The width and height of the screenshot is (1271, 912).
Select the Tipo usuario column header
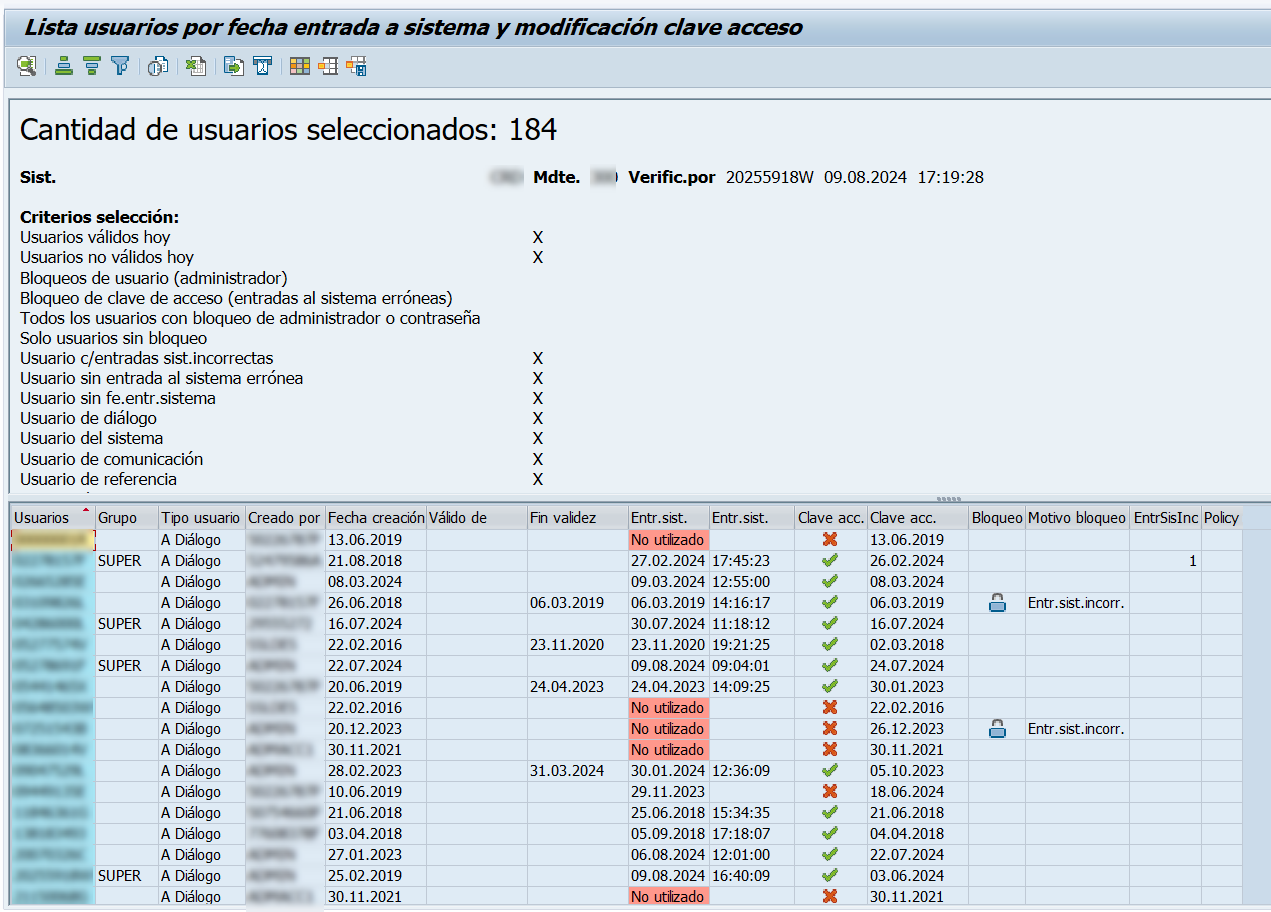(201, 518)
